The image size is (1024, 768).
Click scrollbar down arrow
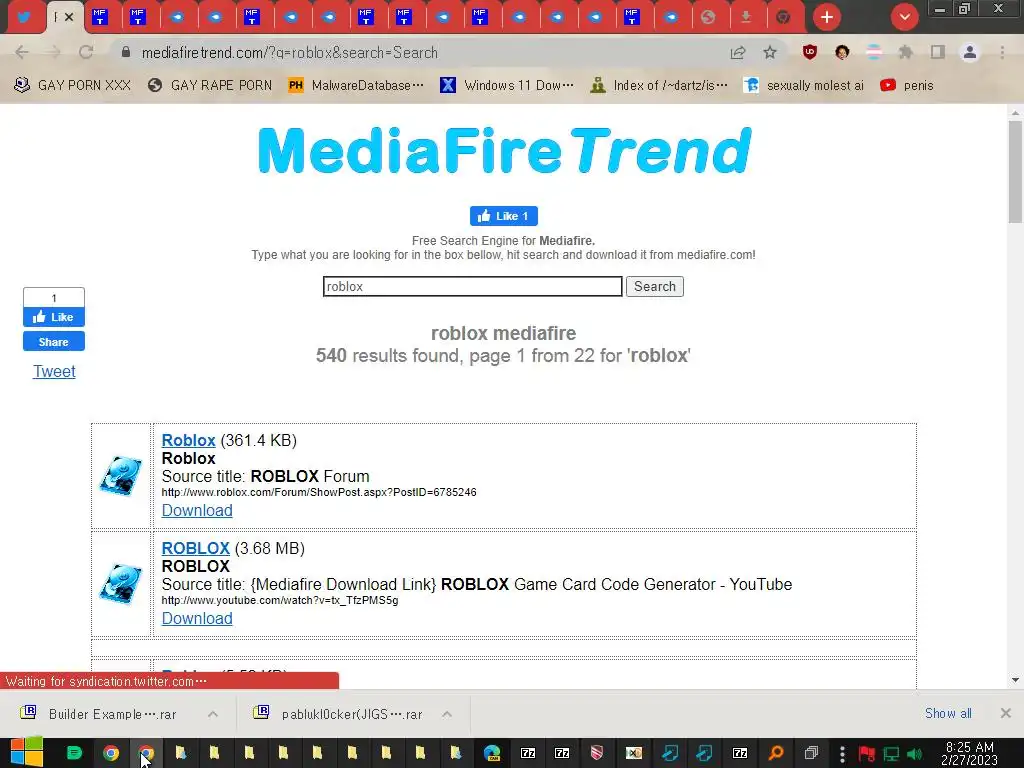click(1015, 680)
